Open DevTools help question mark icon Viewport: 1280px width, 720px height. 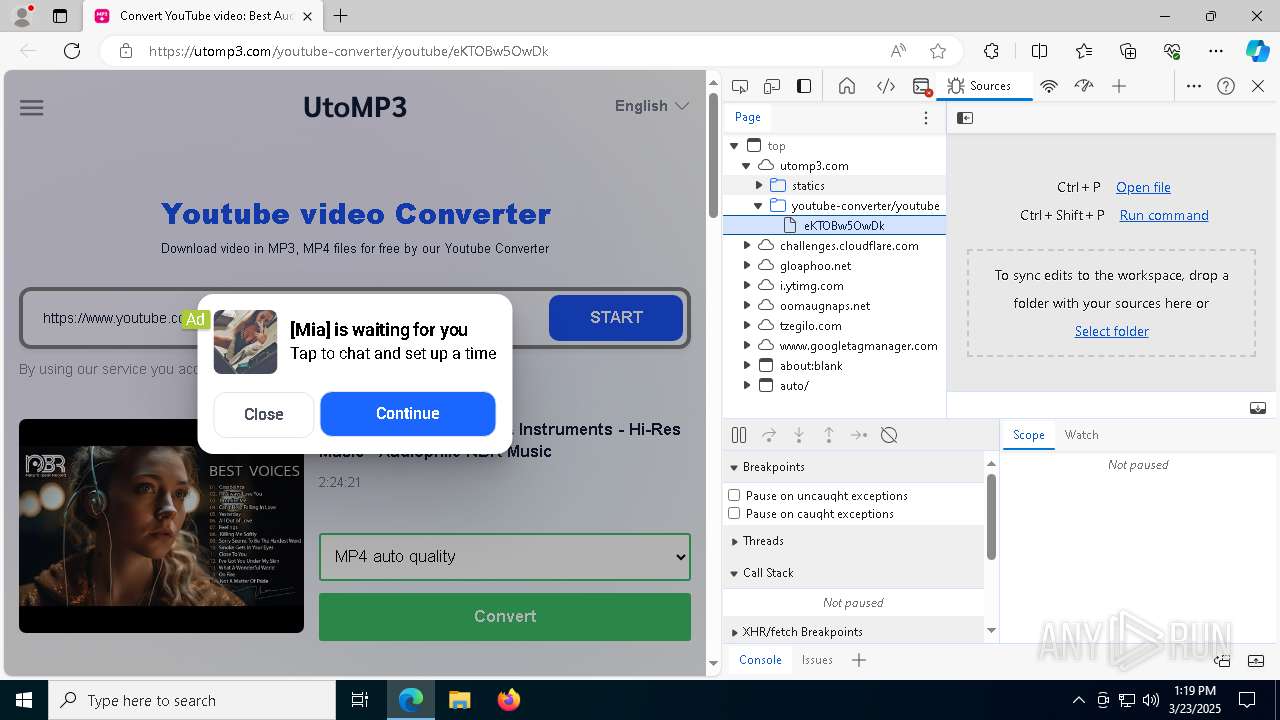(1226, 86)
